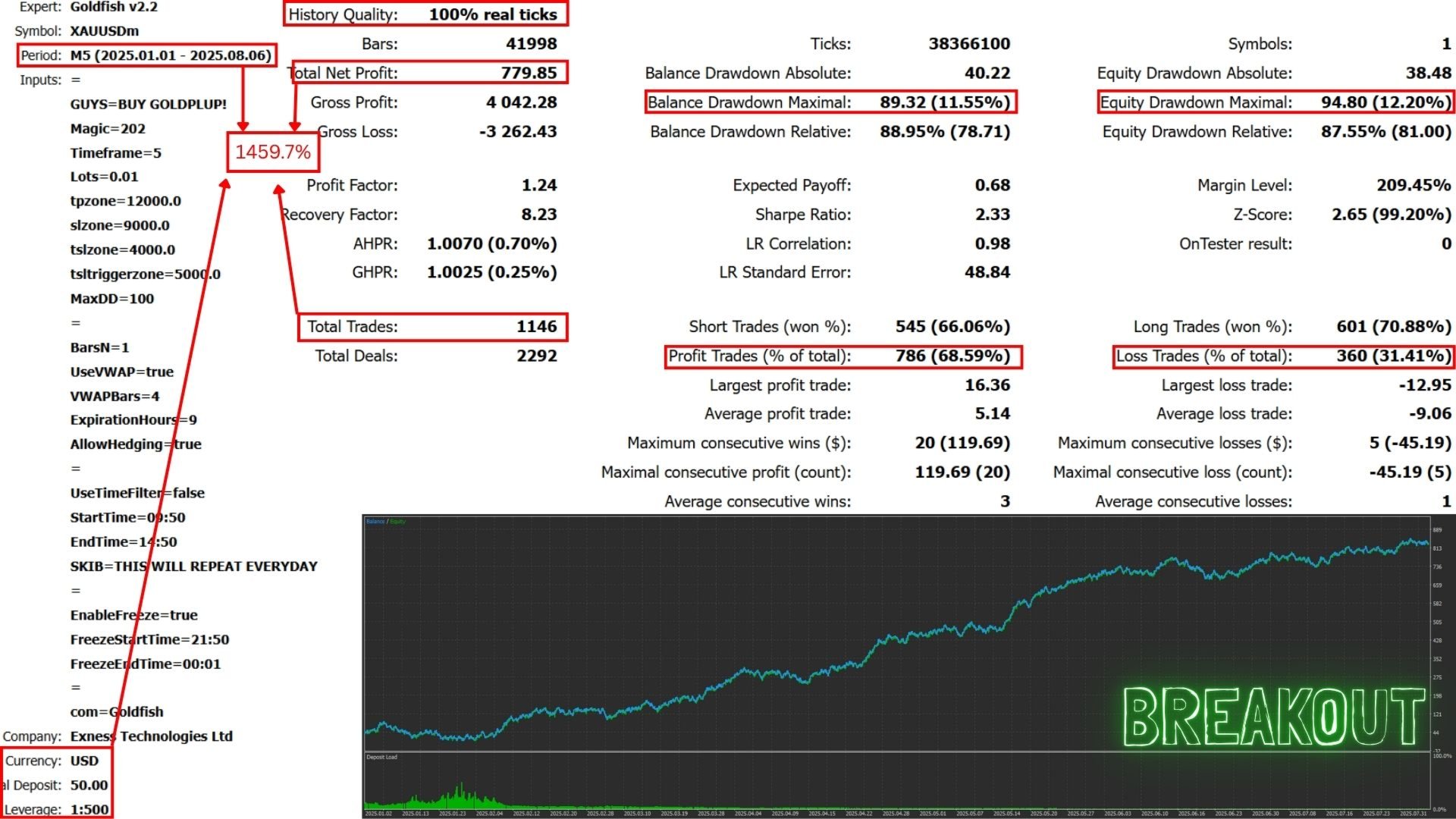Screen dimensions: 1456x819
Task: Select the deposit value "50.00"
Action: [x=89, y=785]
